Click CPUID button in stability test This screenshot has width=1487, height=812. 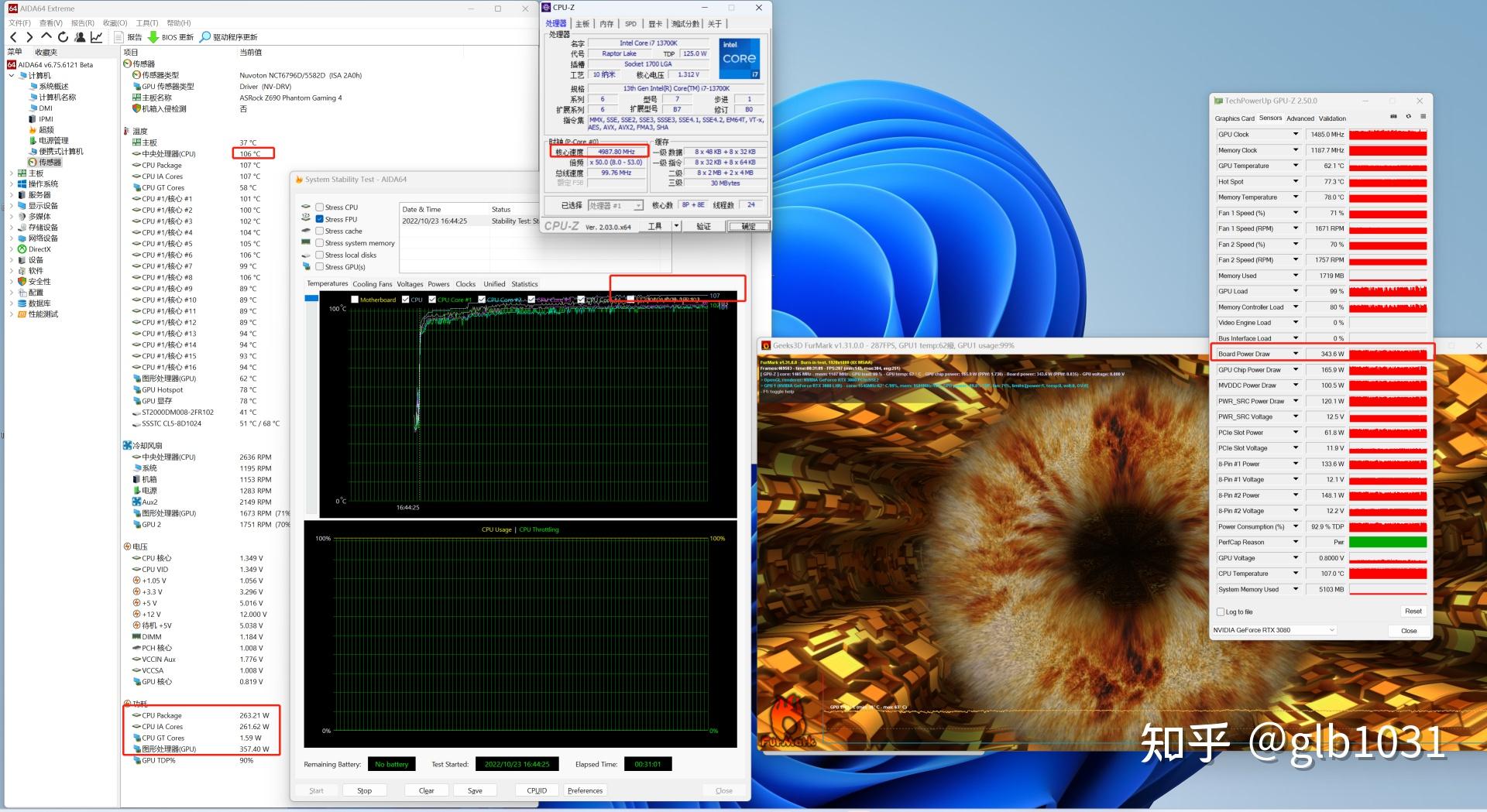pos(537,790)
